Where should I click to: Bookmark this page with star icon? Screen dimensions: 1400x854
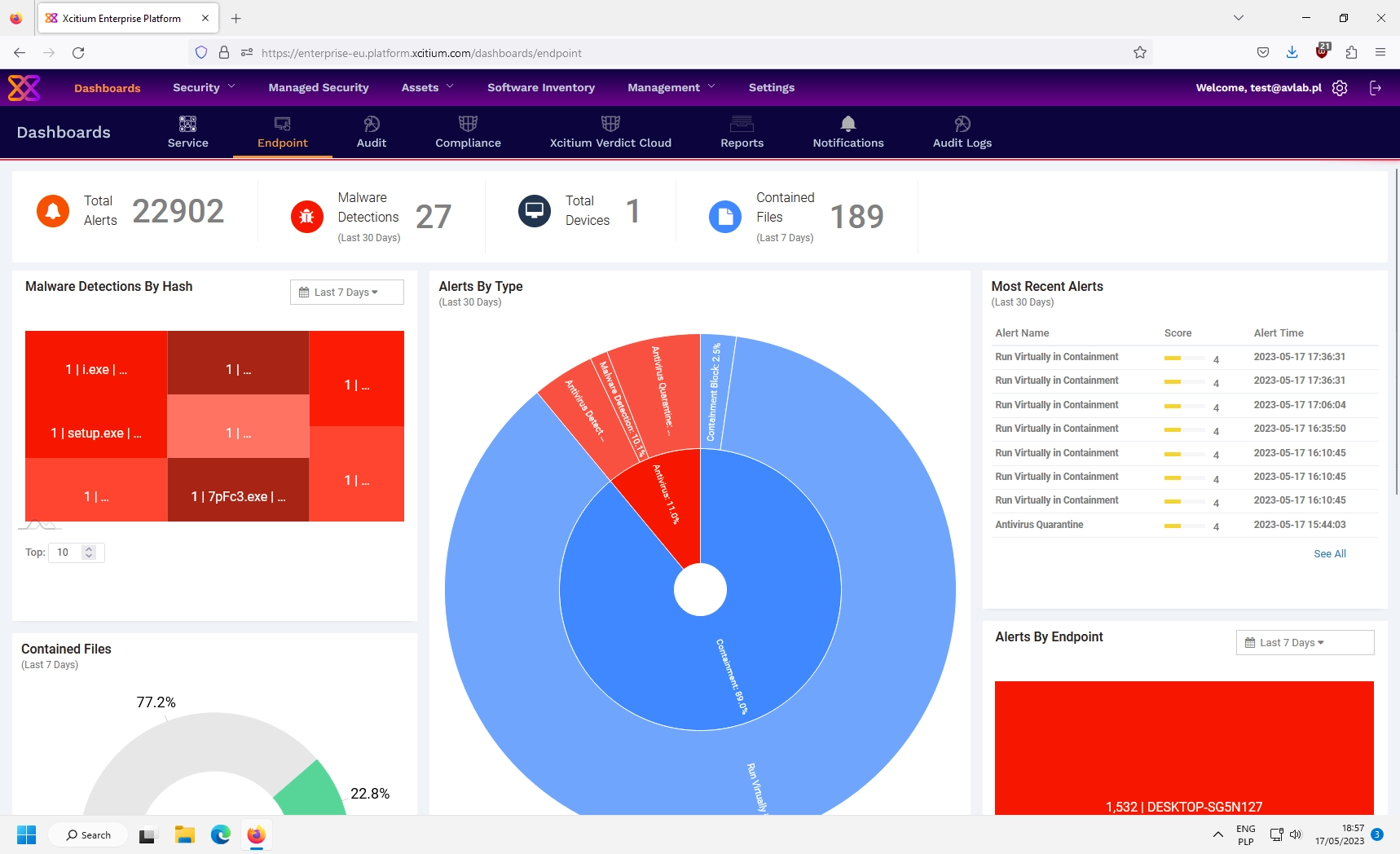[x=1140, y=53]
